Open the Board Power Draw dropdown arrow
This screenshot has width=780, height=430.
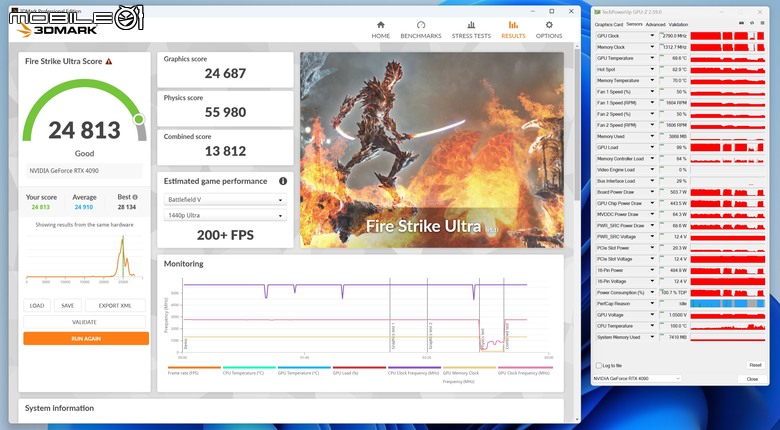[652, 192]
